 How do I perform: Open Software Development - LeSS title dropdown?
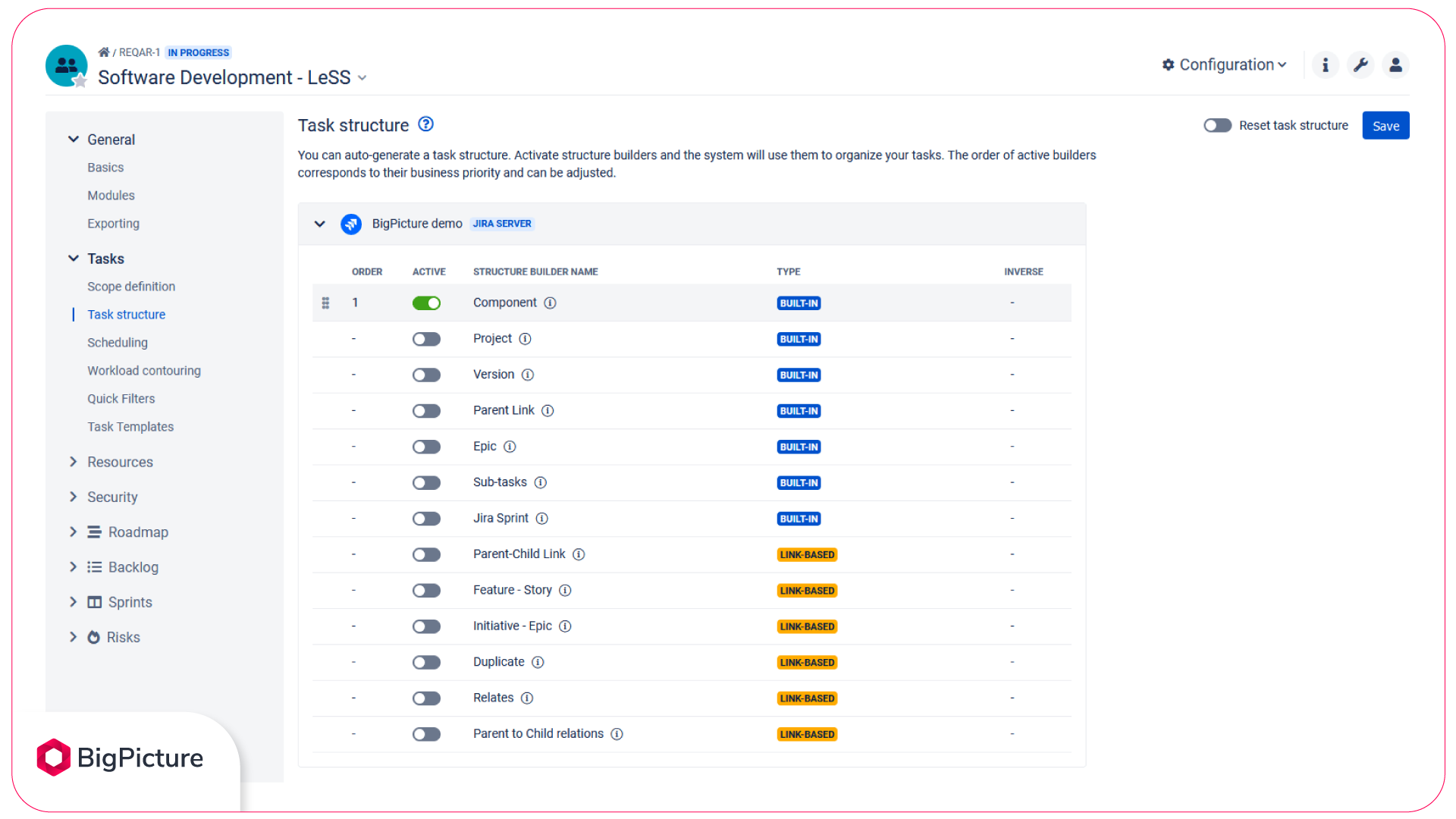pos(362,78)
